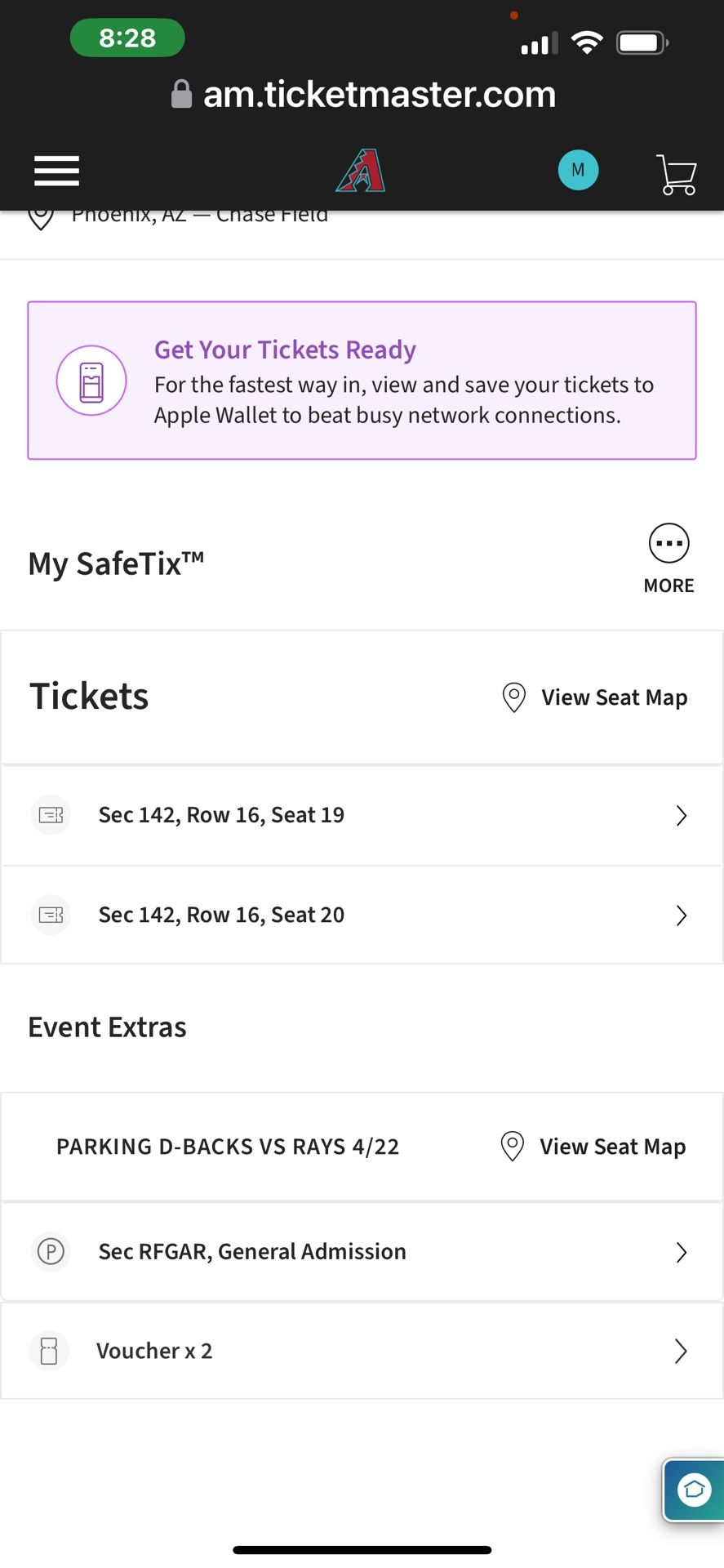Tap the ticket icon for Seat 19
This screenshot has width=724, height=1568.
(x=51, y=815)
